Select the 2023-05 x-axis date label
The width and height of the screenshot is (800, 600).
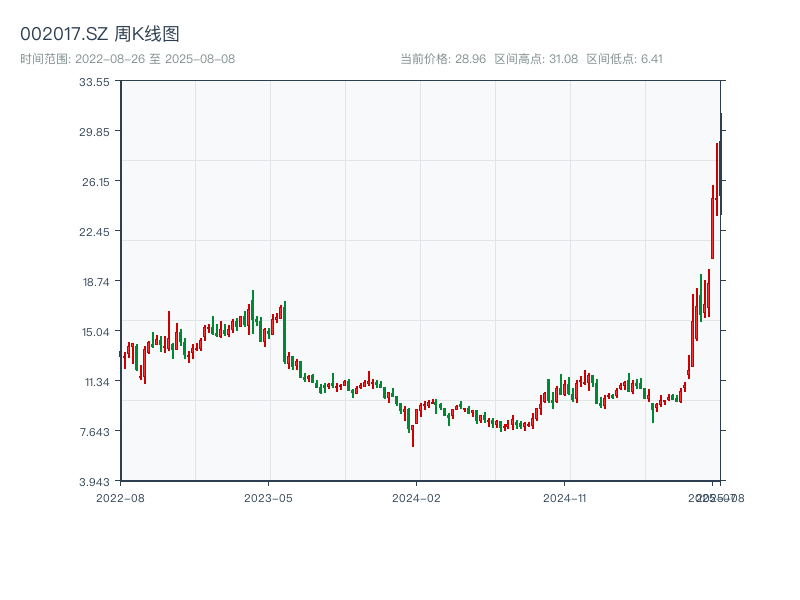[x=268, y=497]
